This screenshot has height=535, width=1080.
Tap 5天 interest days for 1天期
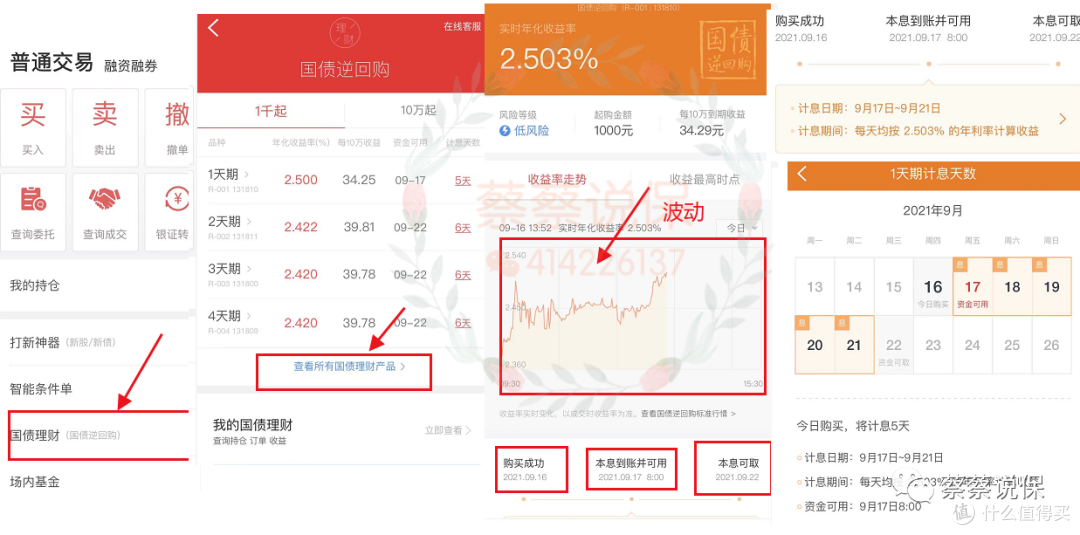tap(462, 180)
